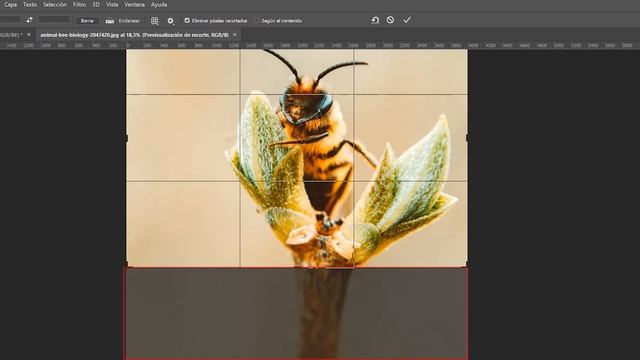Swap crop width and height values
This screenshot has height=360, width=640.
click(x=29, y=20)
